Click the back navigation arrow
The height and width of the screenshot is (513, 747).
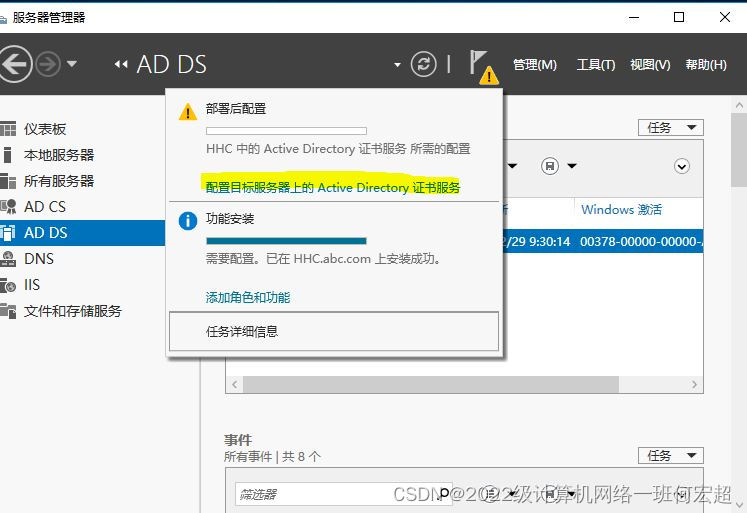click(x=15, y=64)
